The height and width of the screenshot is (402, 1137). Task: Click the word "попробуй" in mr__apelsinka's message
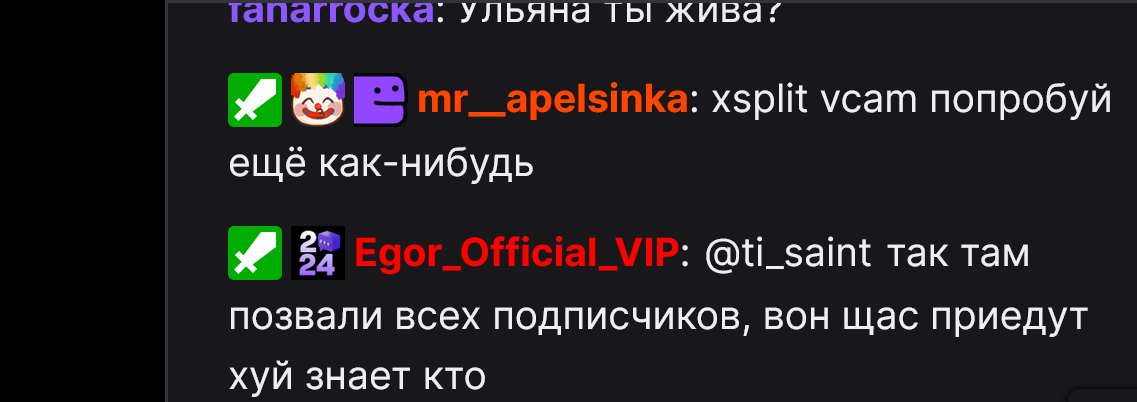[x=1020, y=102]
